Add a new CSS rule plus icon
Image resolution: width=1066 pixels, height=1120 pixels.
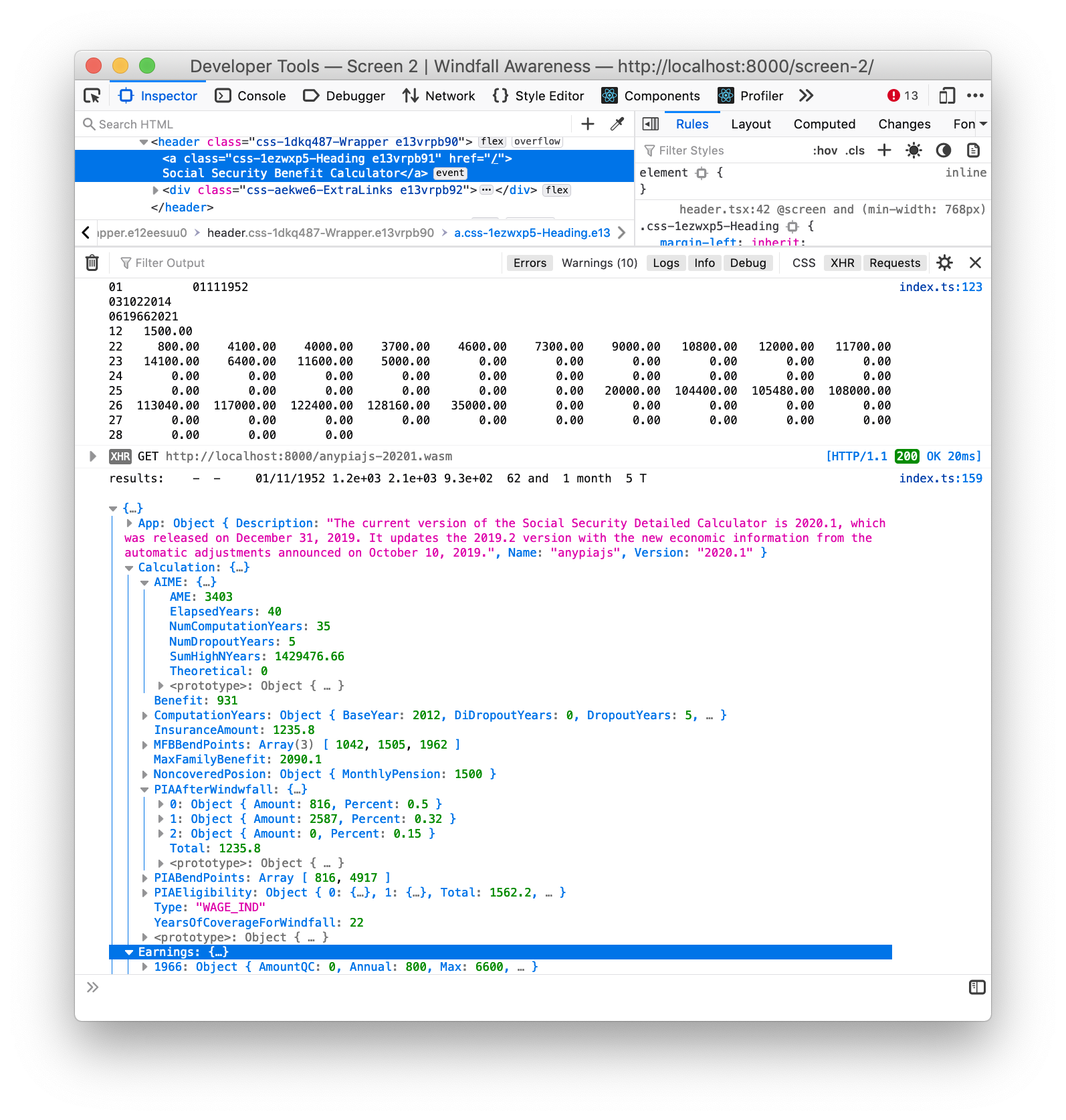click(x=884, y=150)
